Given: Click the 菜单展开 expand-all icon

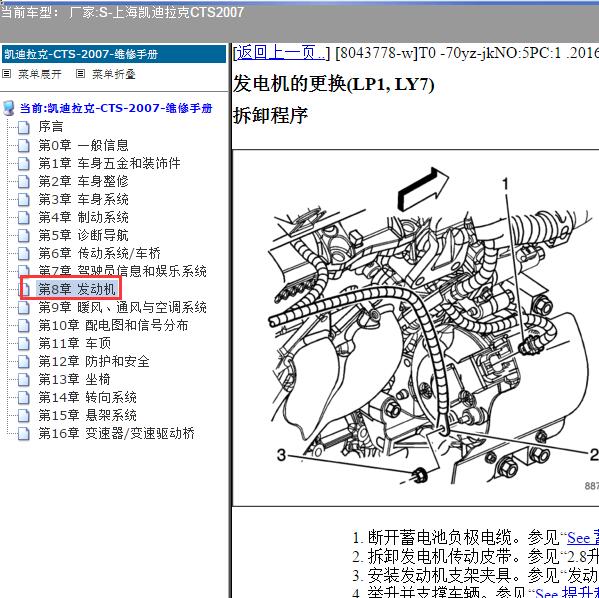Looking at the screenshot, I should [x=6, y=74].
